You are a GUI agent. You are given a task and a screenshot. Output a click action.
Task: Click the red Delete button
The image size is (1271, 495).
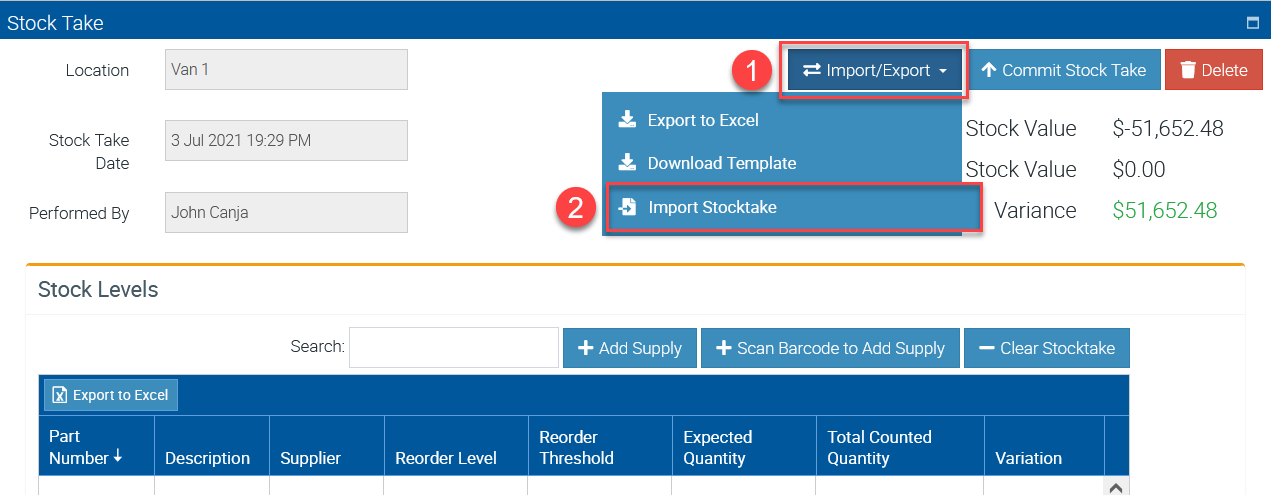click(x=1213, y=70)
